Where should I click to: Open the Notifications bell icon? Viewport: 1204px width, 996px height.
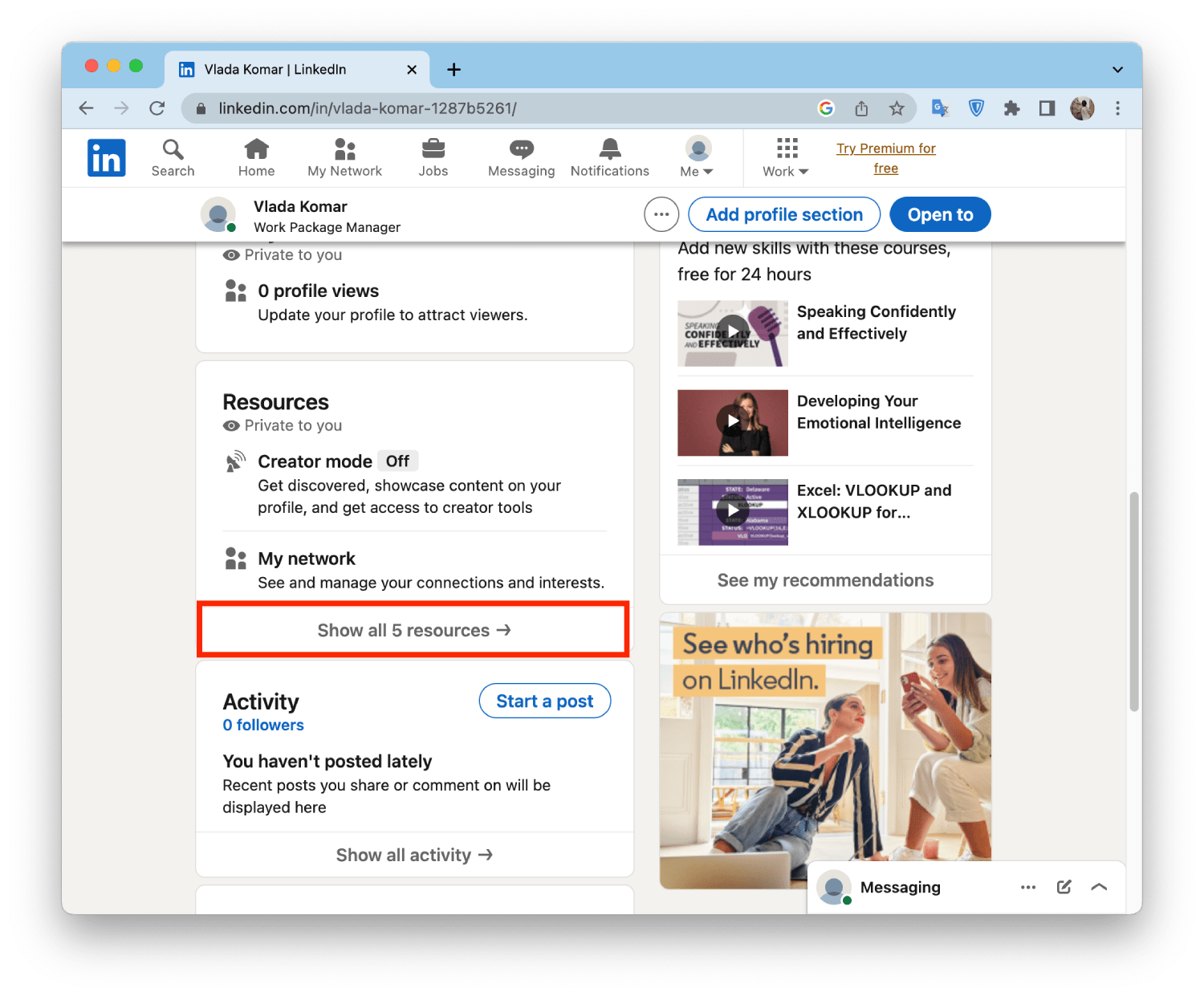pyautogui.click(x=609, y=149)
